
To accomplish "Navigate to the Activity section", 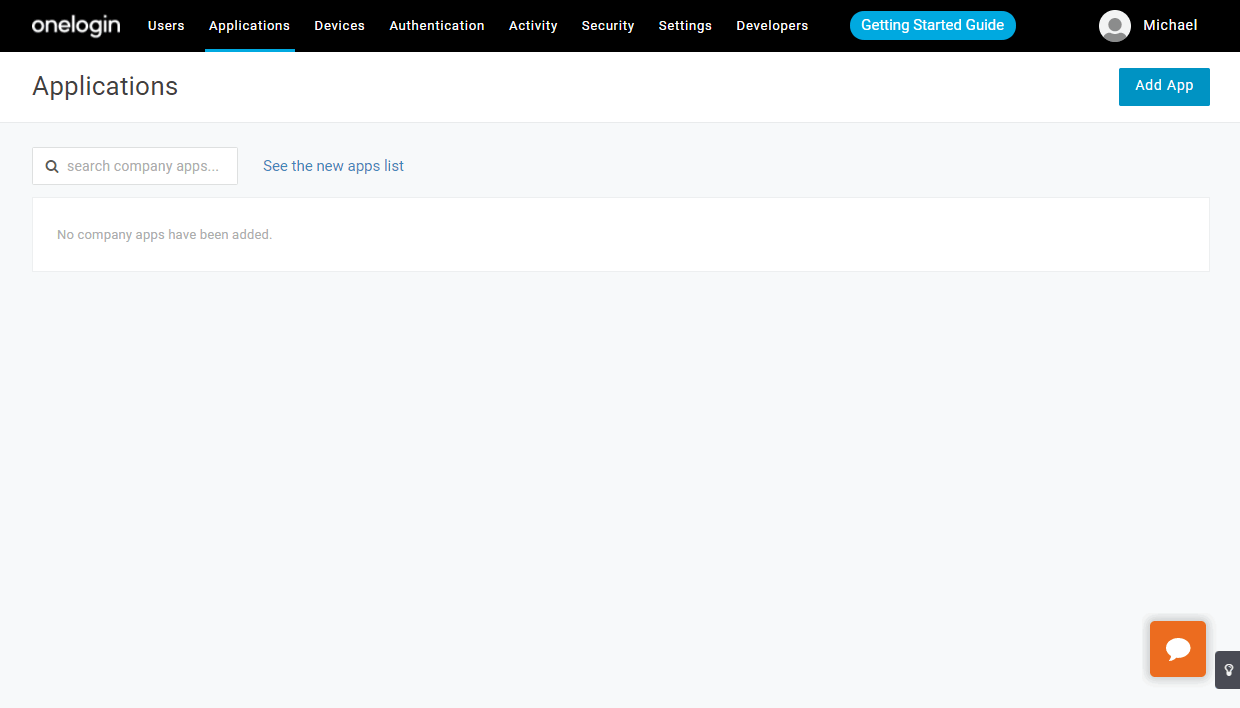I will [x=532, y=26].
